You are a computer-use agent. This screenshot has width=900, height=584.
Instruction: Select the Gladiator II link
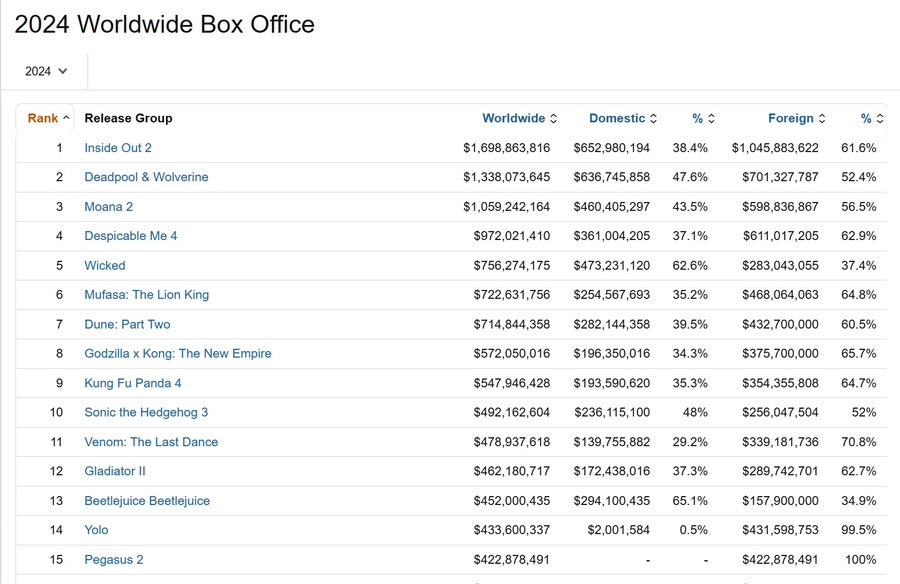[x=114, y=471]
